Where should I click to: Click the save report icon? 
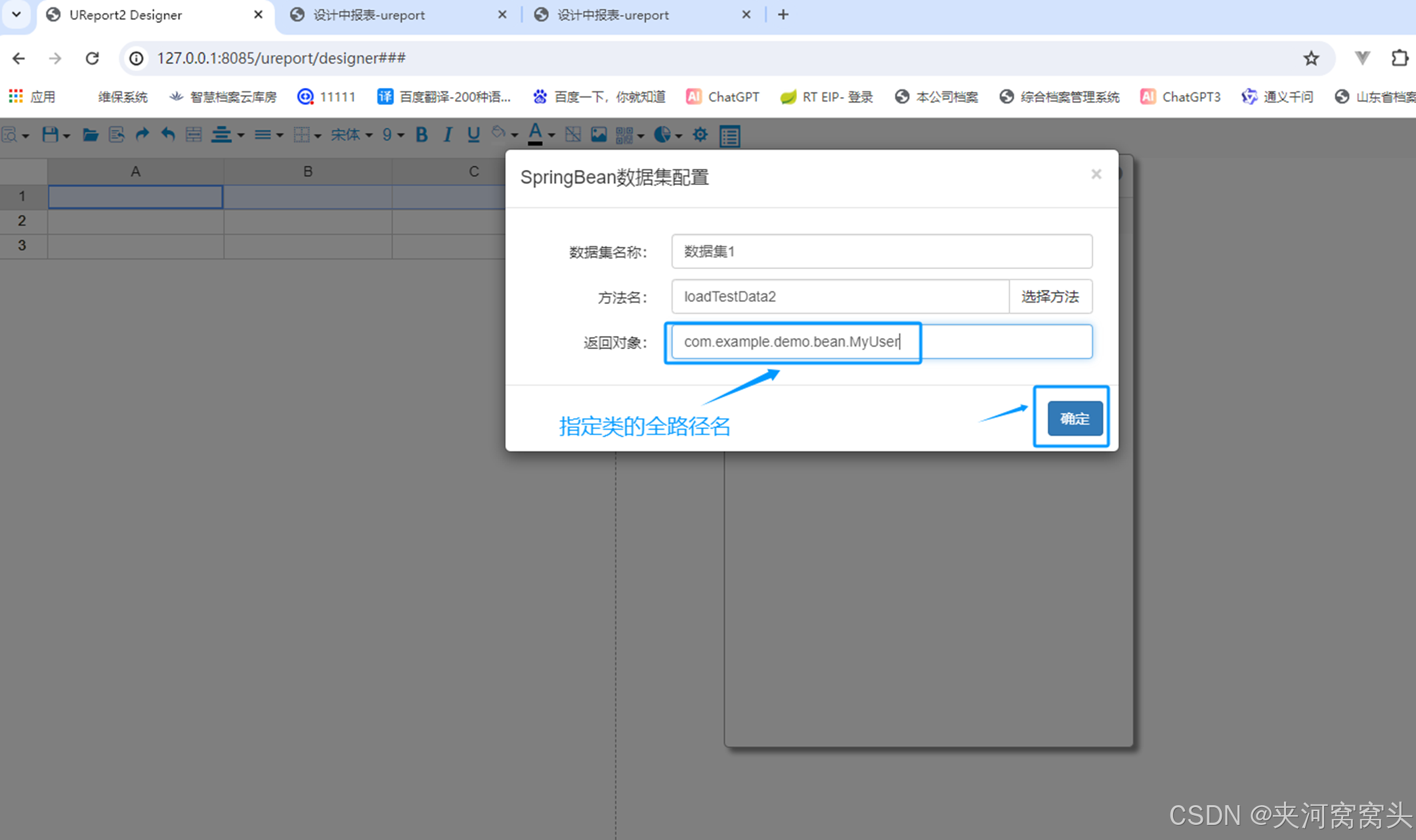coord(50,135)
